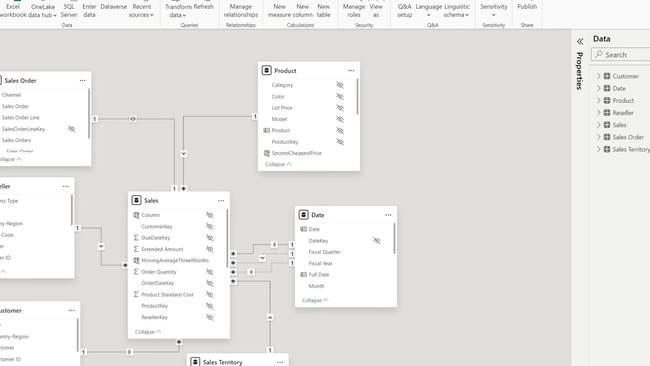Select Product to Sales relationship arrow
Image resolution: width=650 pixels, height=366 pixels.
[183, 154]
